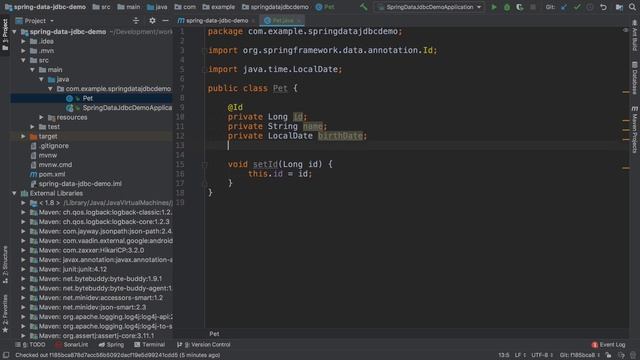640x360 pixels.
Task: Open the 6: TODO tool window
Action: point(31,345)
